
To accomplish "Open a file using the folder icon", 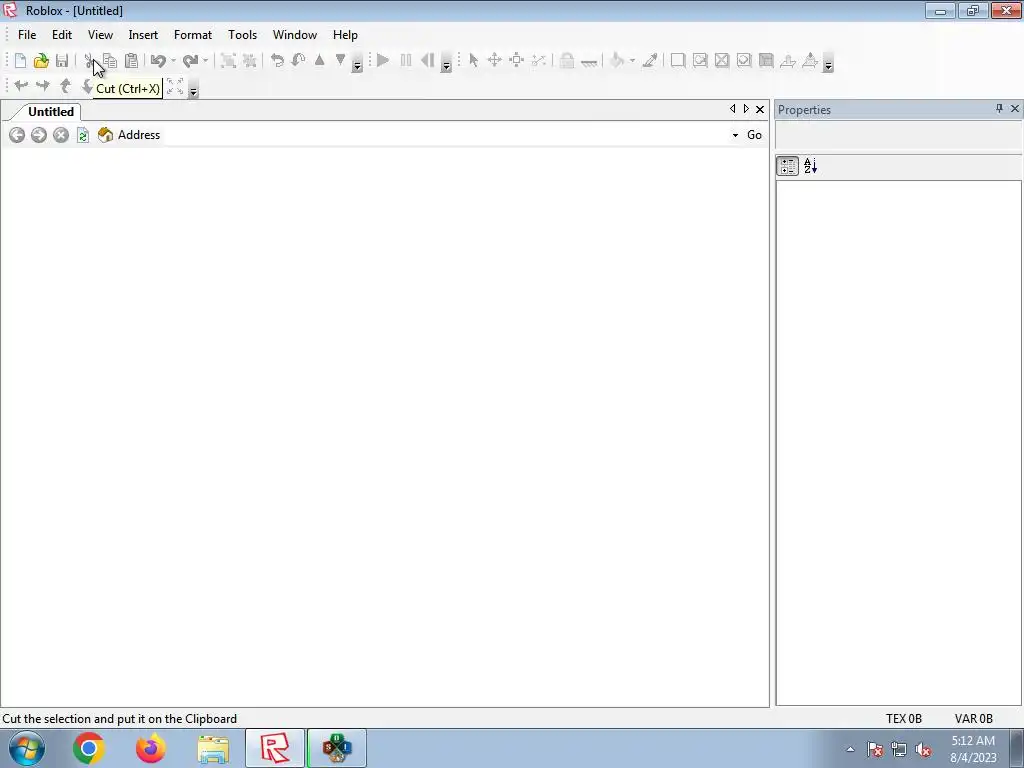I will [x=41, y=61].
